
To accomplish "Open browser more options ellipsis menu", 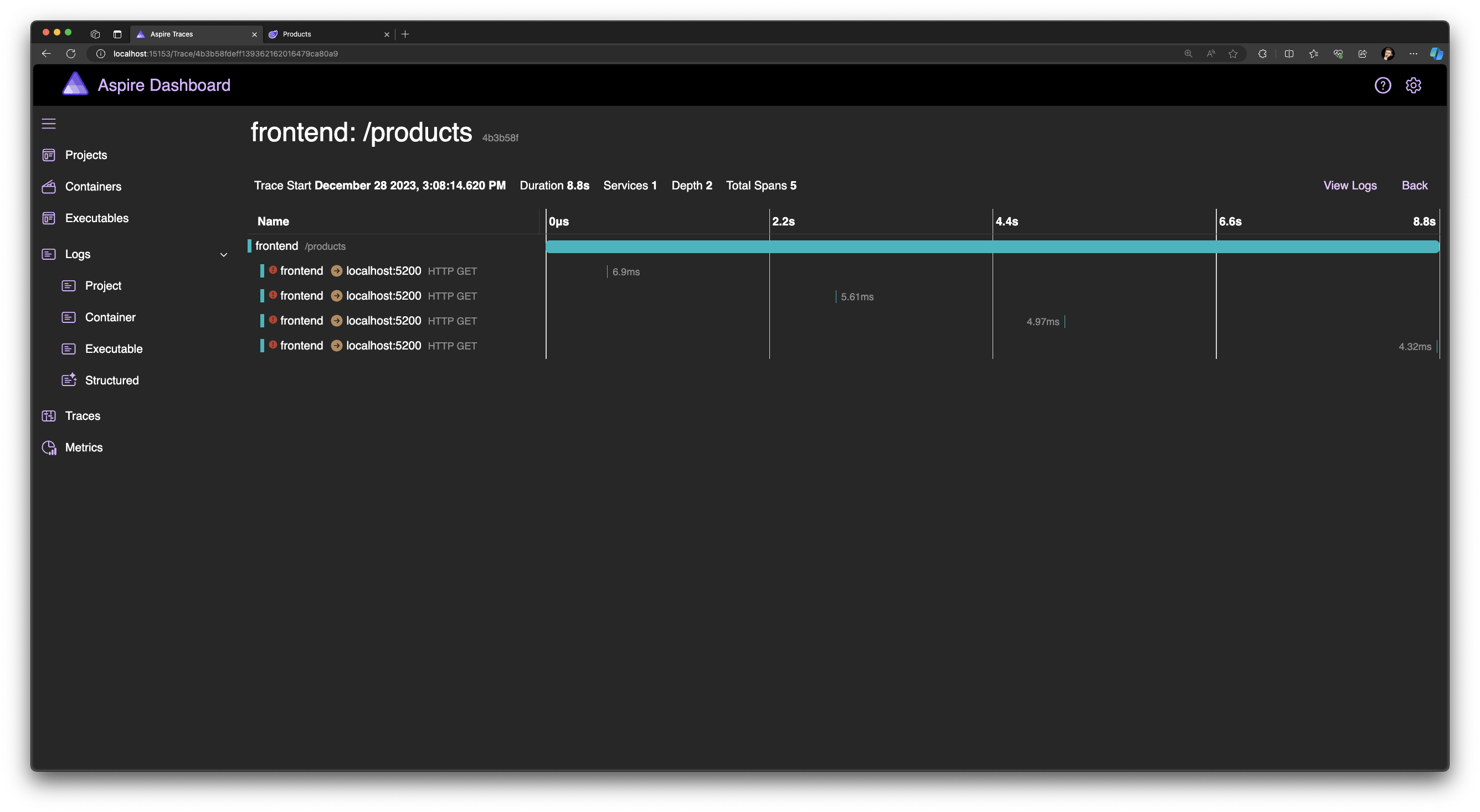I will tap(1413, 53).
